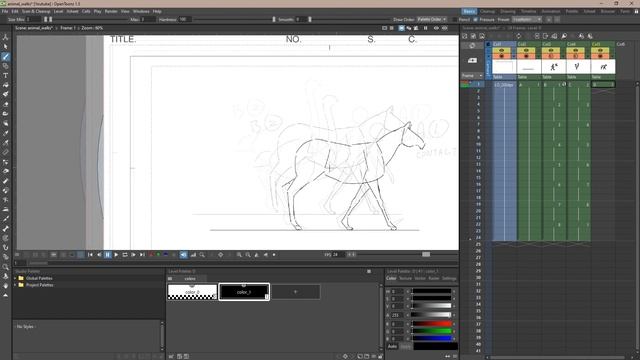Click the viewer zoom in icon
Image resolution: width=640 pixels, height=360 pixels.
(x=239, y=255)
